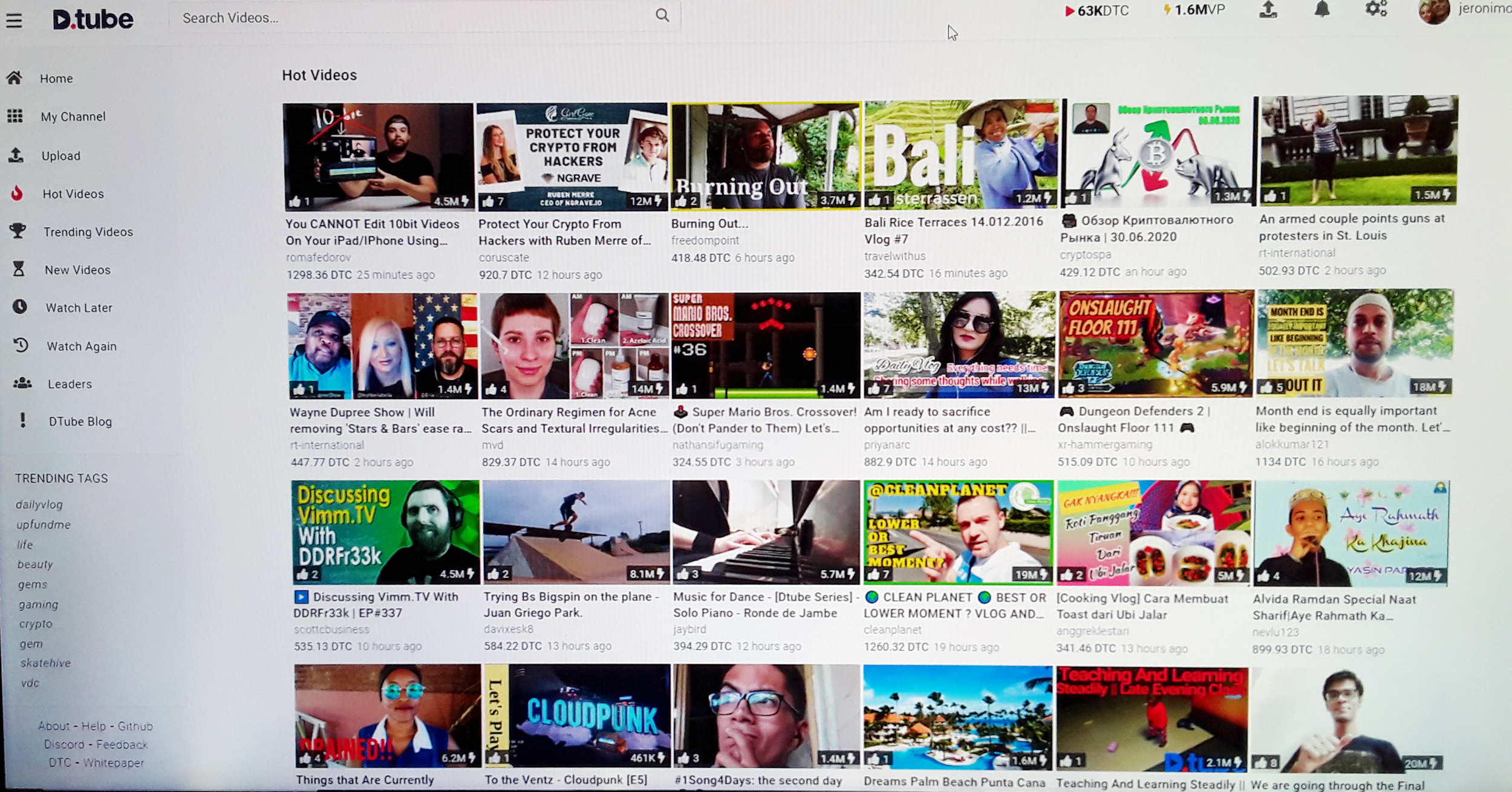Click the My Channel grid icon
Screen dimensions: 1512x792
15,115
